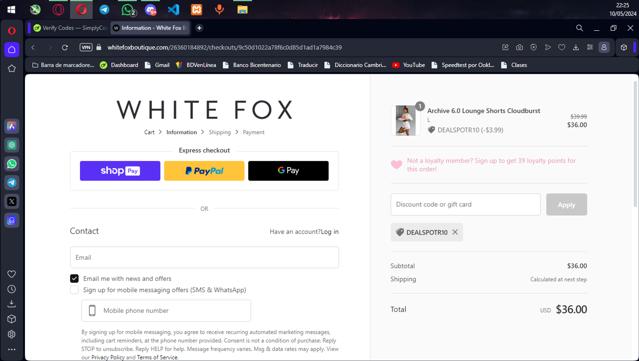Screen dimensions: 639x361
Task: Open XAMPP from the taskbar
Action: coord(196,9)
